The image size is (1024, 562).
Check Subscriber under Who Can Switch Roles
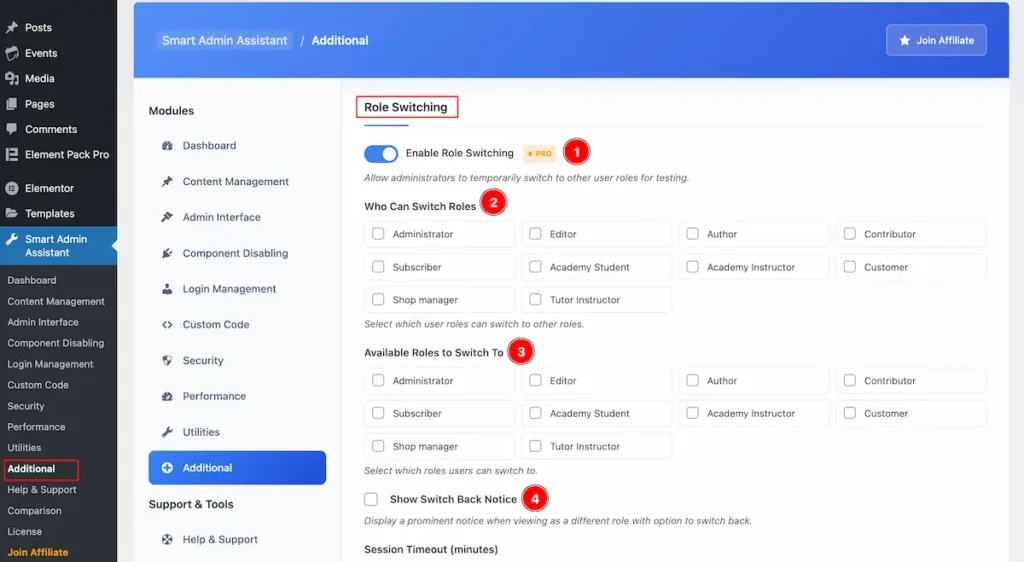pyautogui.click(x=378, y=266)
